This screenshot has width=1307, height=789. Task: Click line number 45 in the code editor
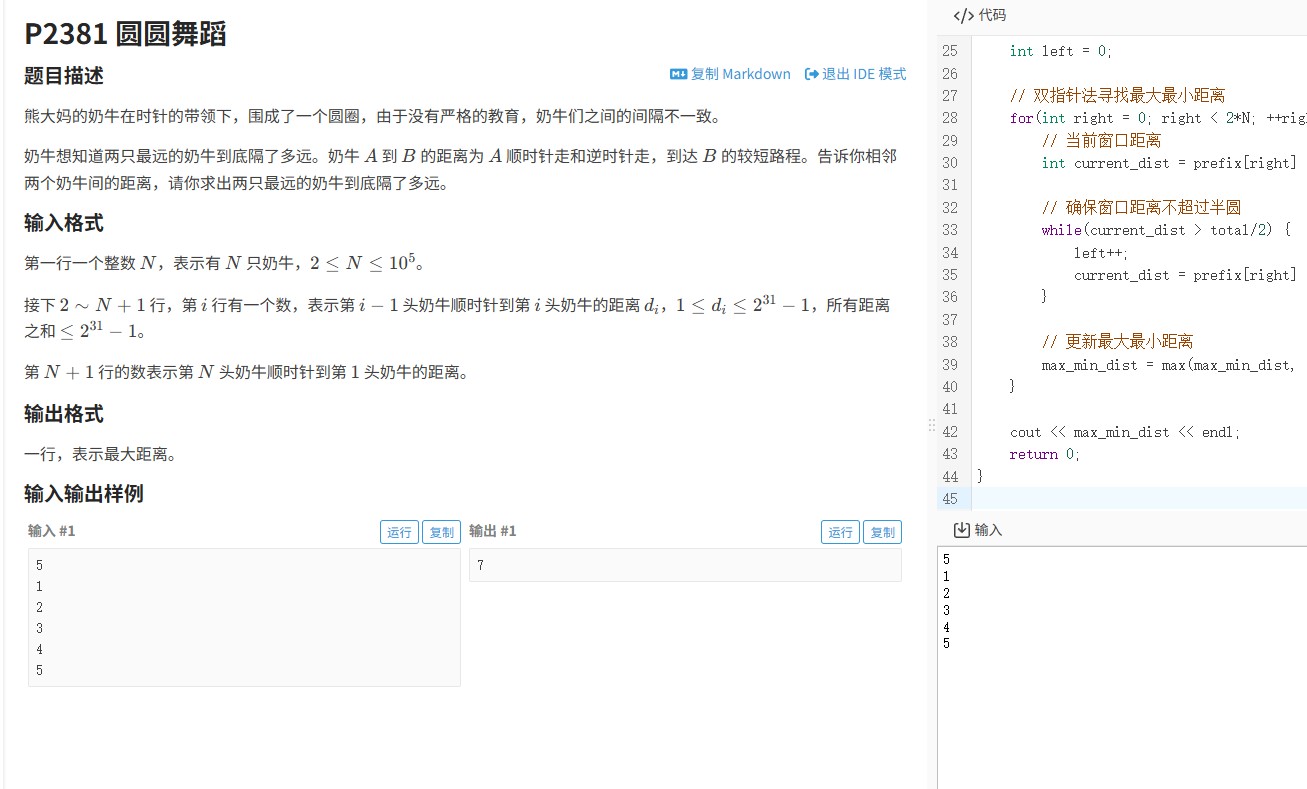click(950, 498)
